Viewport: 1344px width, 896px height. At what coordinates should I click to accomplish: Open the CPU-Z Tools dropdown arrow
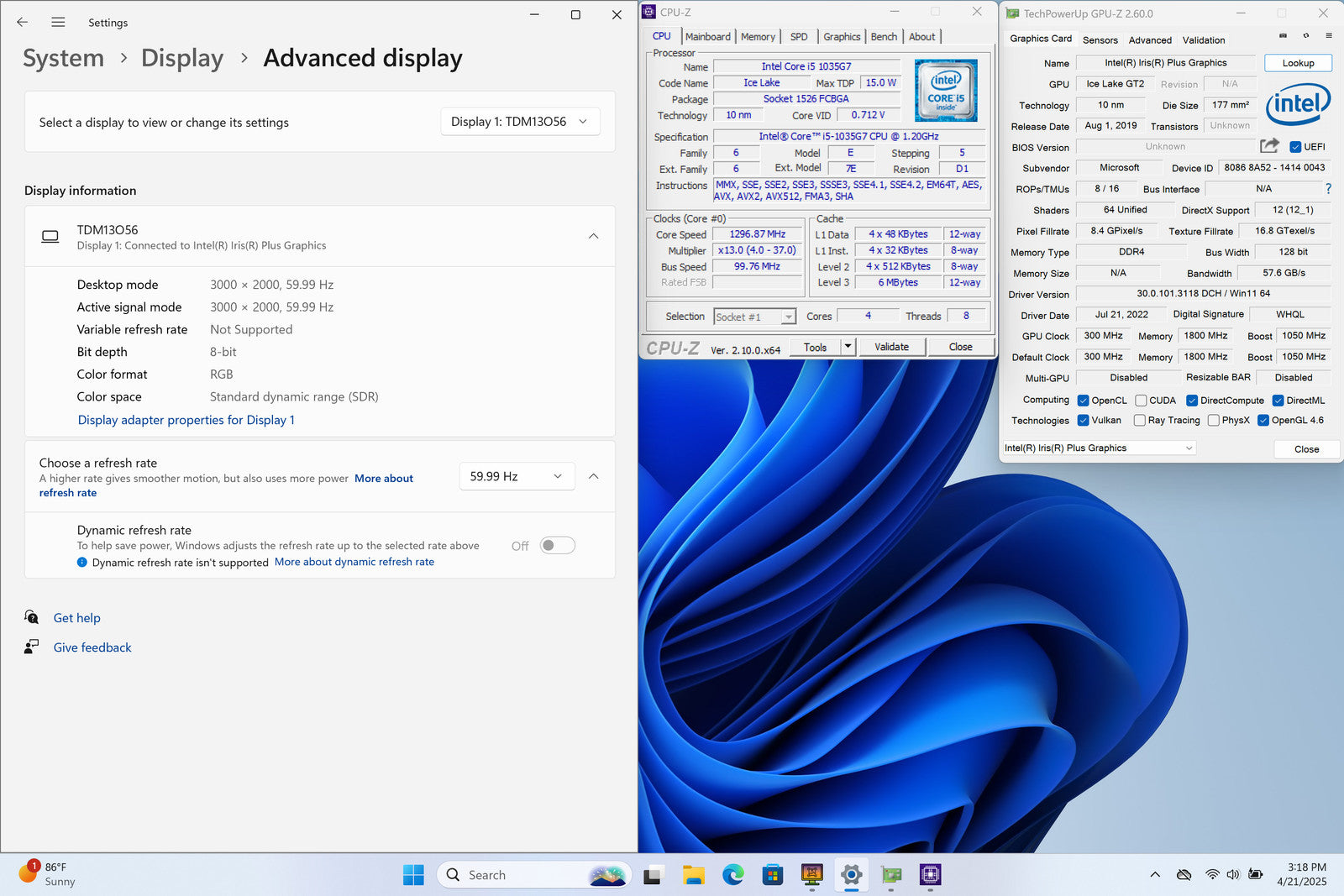(x=848, y=347)
